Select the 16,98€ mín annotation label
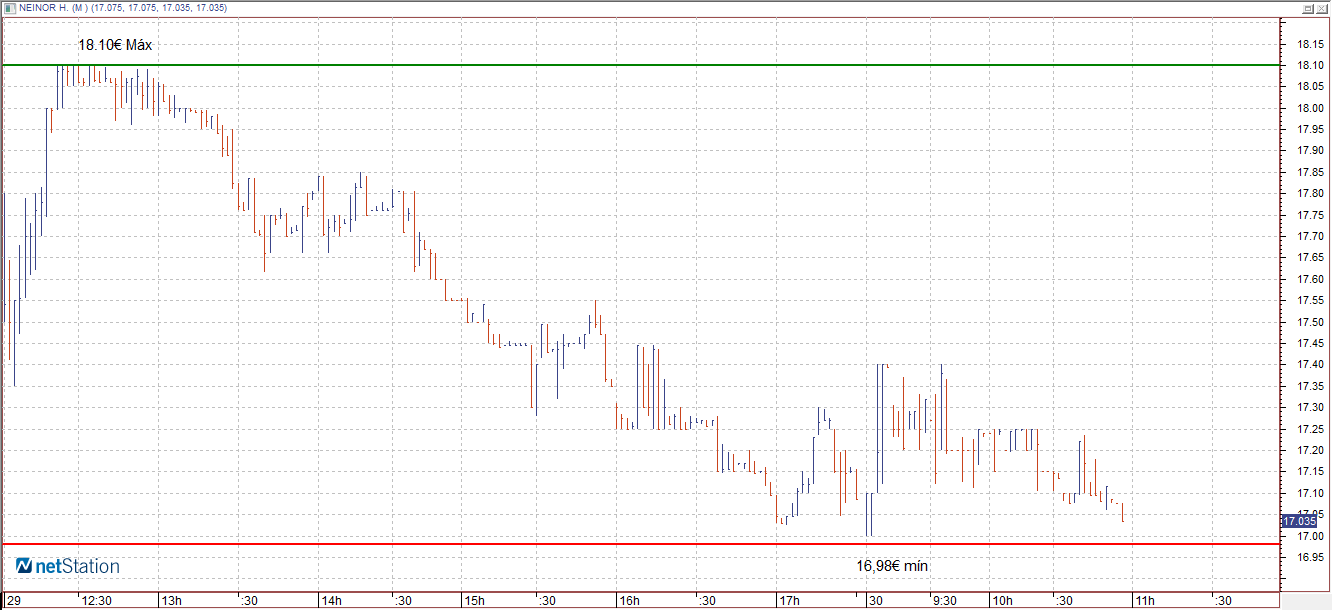 pyautogui.click(x=892, y=566)
